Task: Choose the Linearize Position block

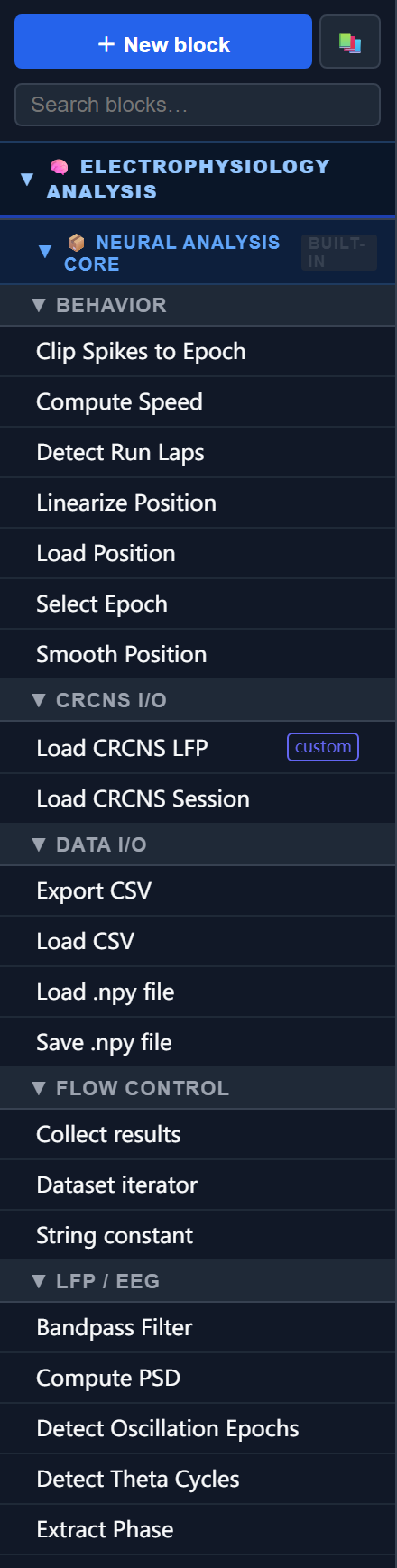Action: (198, 503)
